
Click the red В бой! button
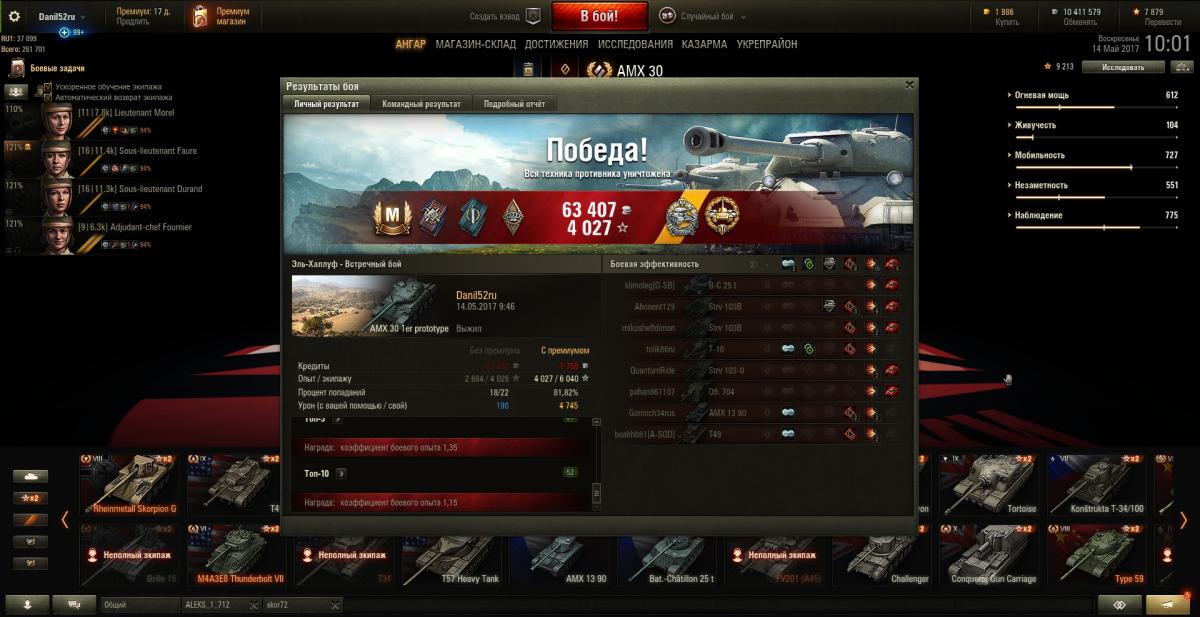coord(599,16)
